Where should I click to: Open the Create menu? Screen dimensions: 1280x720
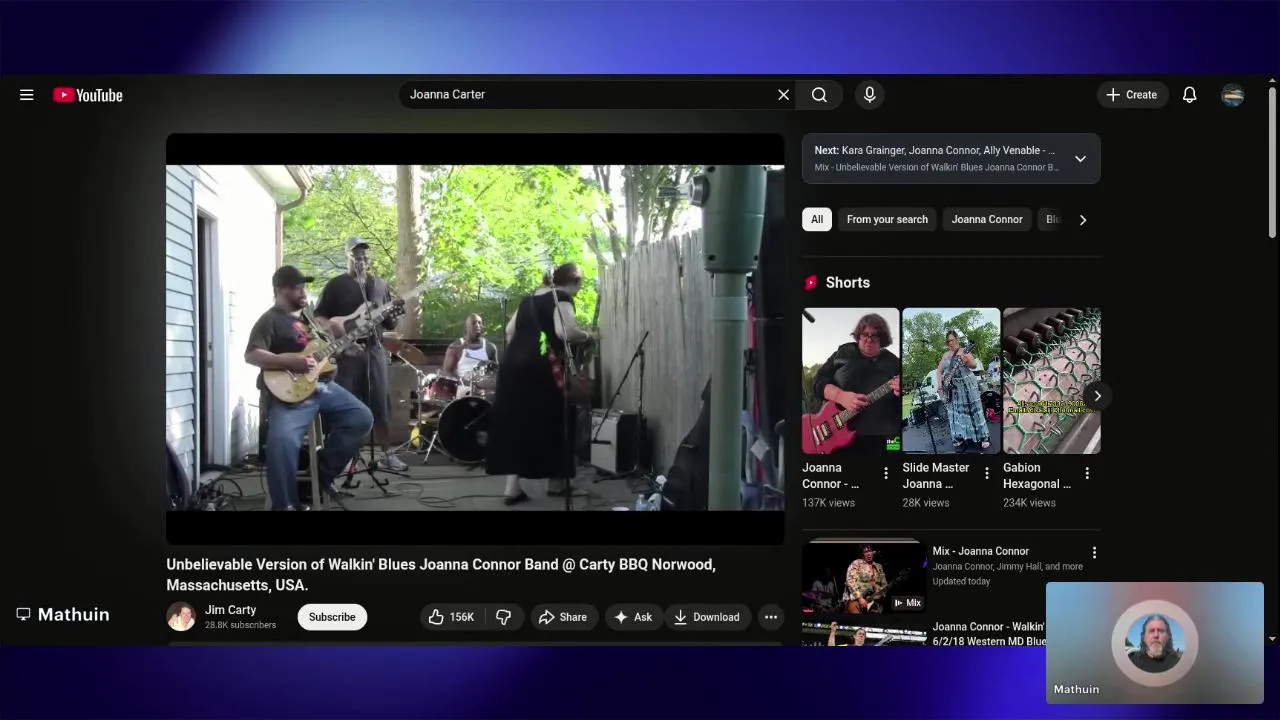click(1132, 95)
